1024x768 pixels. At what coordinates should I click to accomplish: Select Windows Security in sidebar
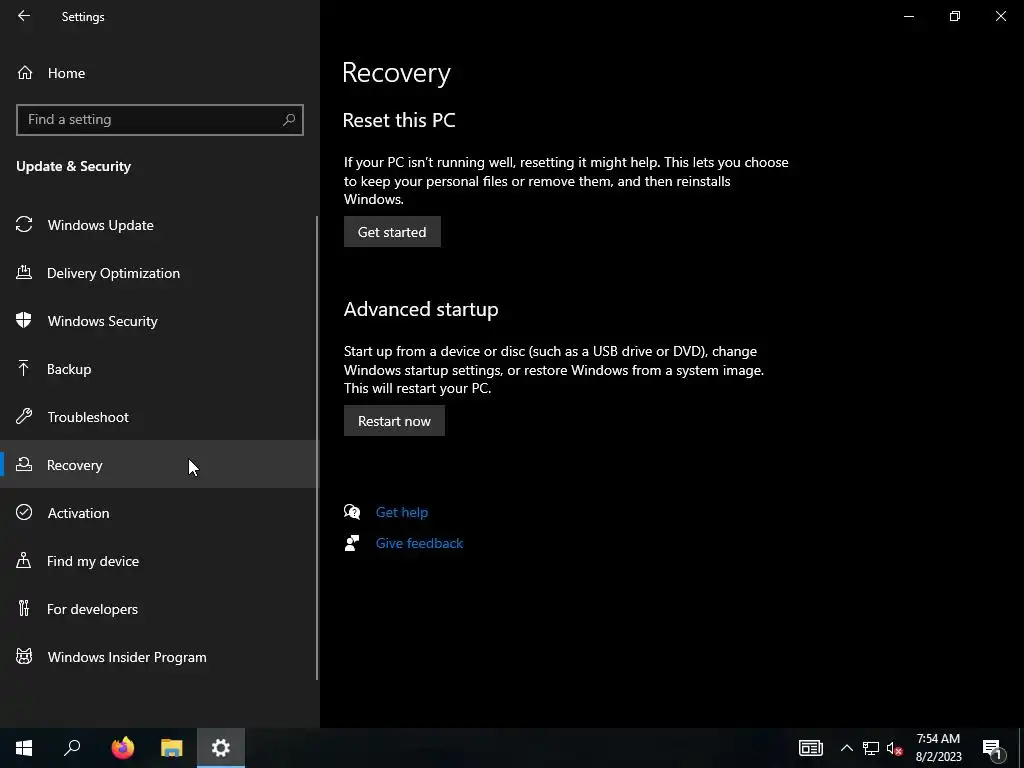tap(159, 321)
